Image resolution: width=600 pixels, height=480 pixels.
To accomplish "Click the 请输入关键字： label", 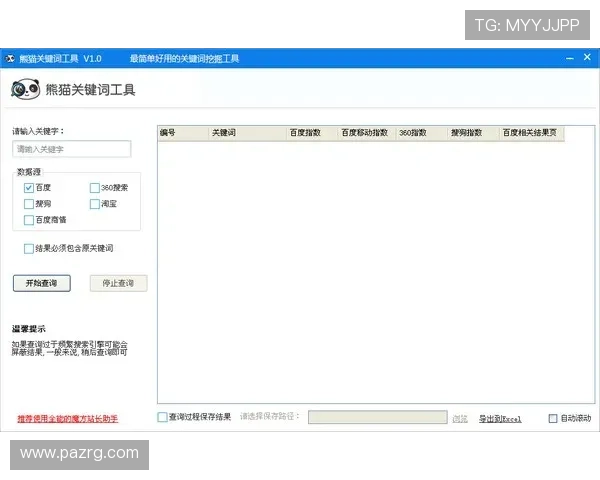I will 38,131.
